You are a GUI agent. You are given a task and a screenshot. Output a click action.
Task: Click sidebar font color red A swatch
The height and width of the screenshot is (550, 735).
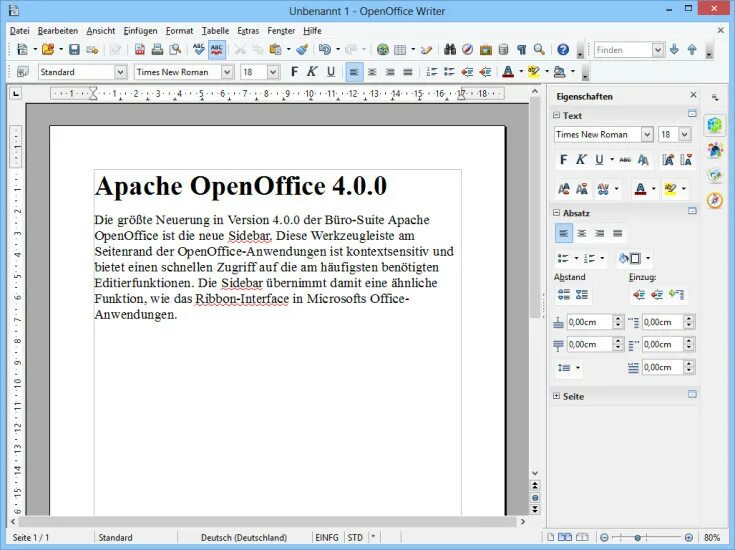click(640, 189)
